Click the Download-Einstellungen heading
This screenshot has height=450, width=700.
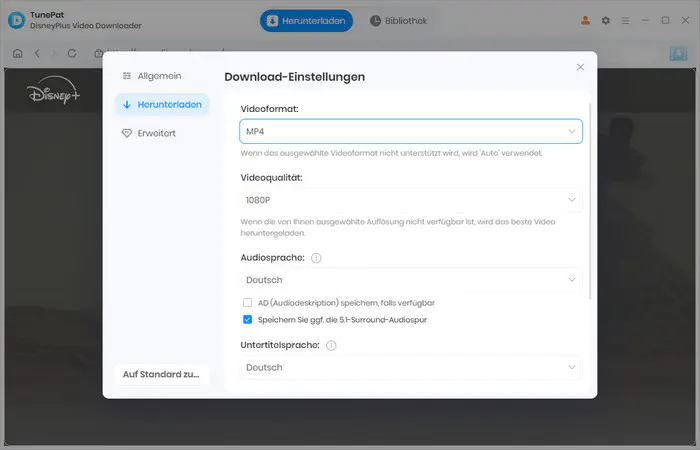tap(295, 77)
